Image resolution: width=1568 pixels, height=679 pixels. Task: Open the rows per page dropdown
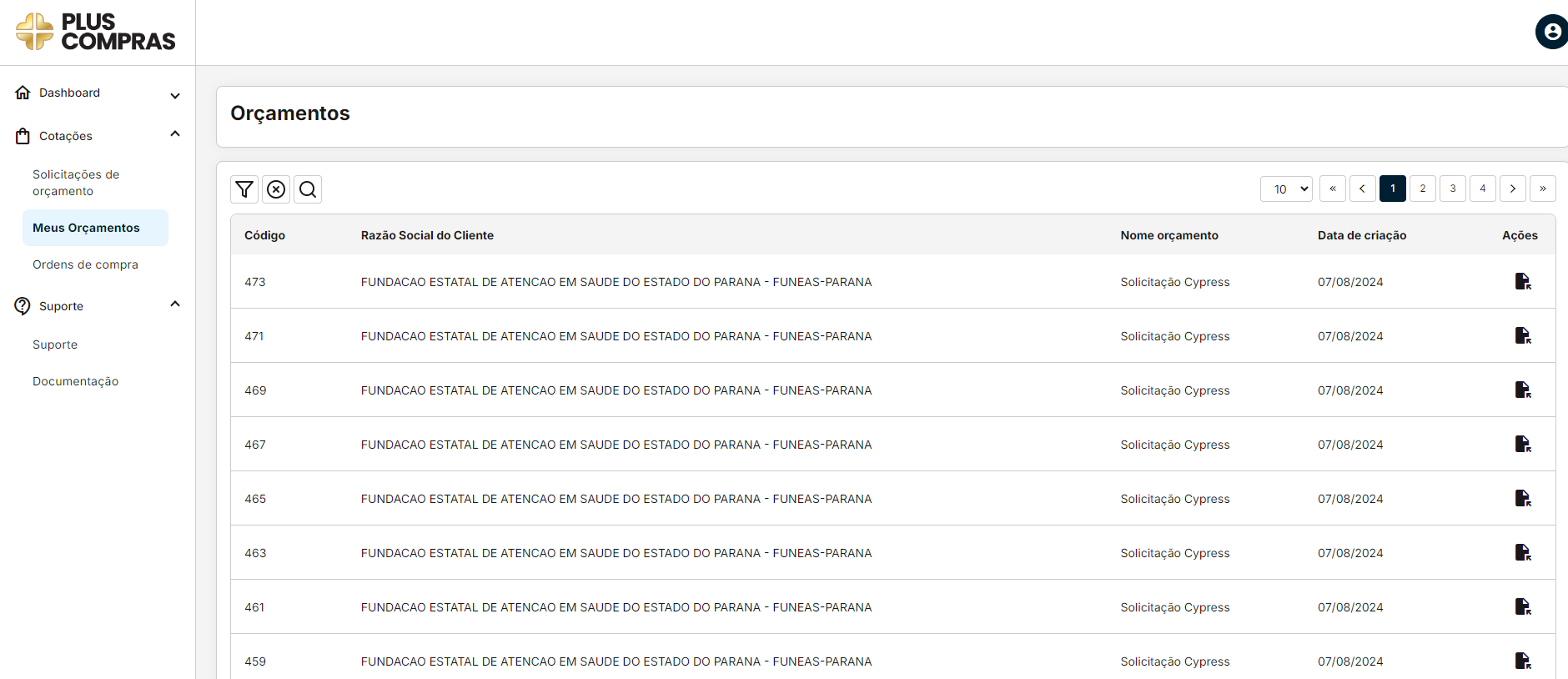pyautogui.click(x=1286, y=189)
